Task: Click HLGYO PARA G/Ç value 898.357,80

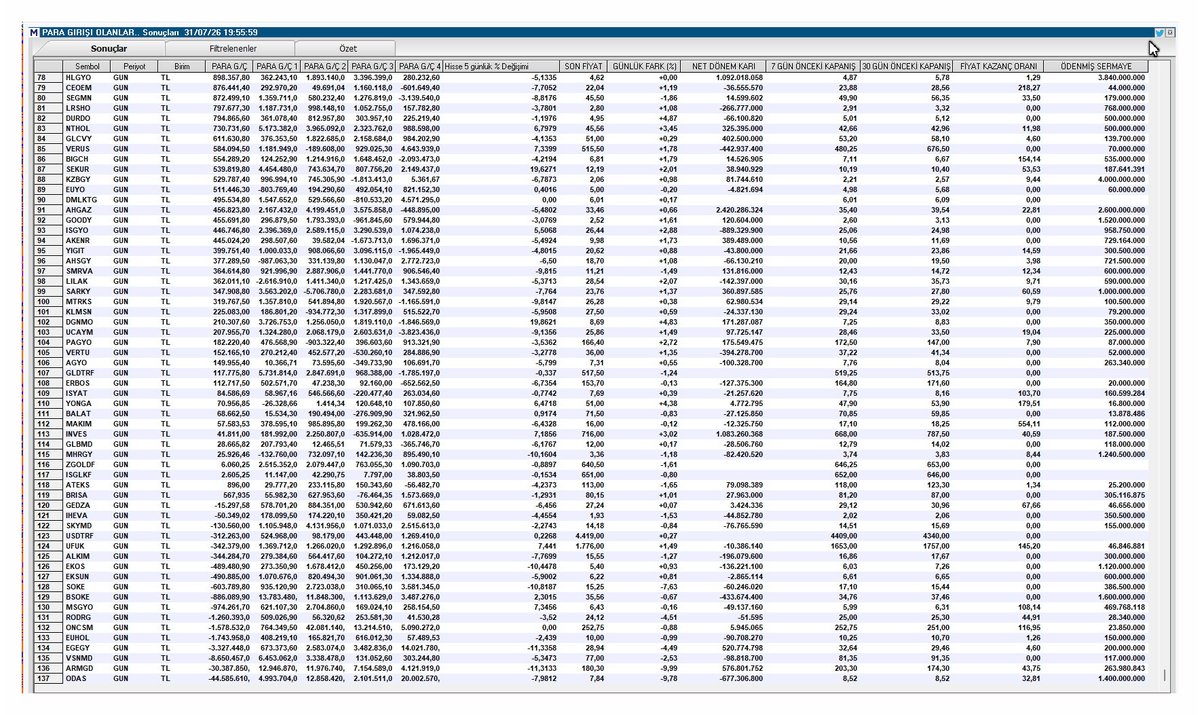Action: (229, 77)
